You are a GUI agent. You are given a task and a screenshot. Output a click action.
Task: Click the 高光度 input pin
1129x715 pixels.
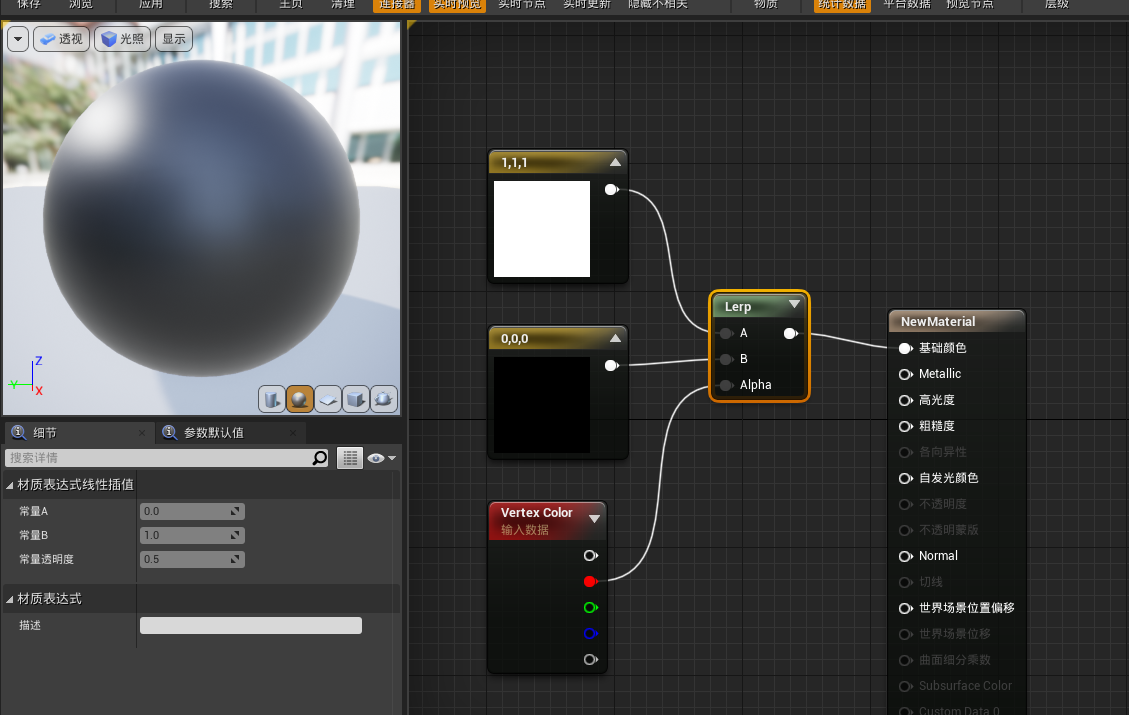[x=906, y=400]
